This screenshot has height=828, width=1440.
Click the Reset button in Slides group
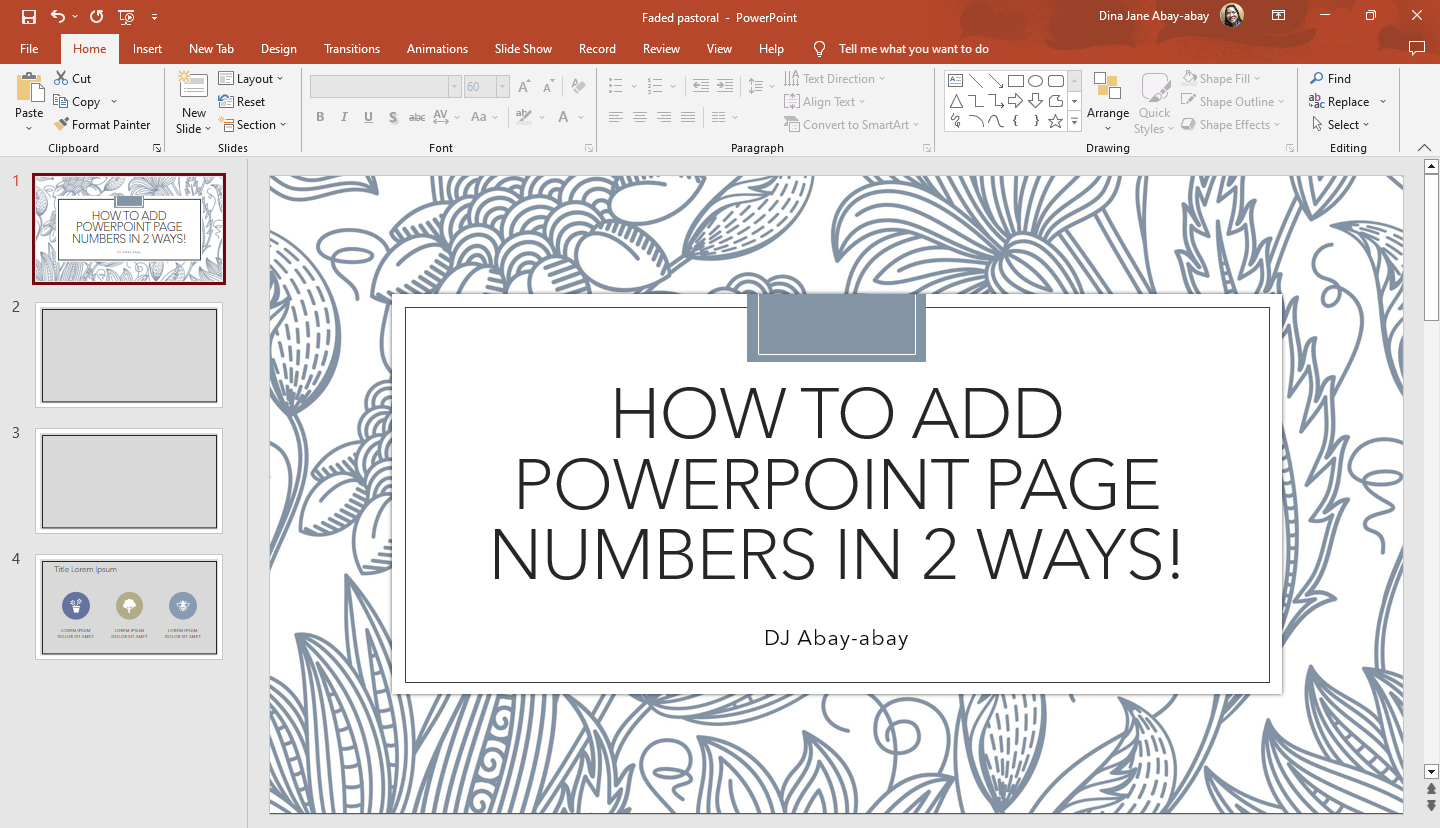click(x=243, y=101)
